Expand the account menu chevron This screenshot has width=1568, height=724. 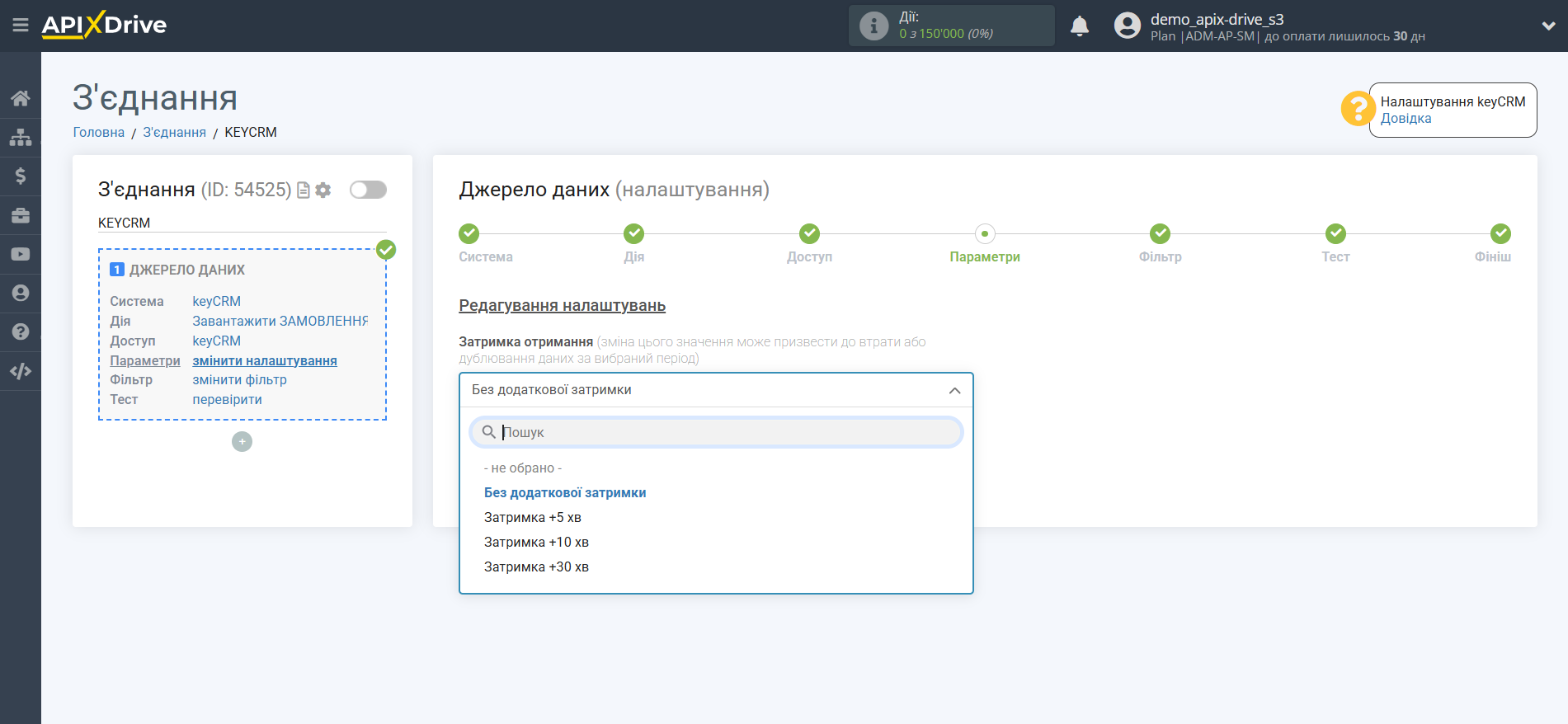tap(1548, 26)
